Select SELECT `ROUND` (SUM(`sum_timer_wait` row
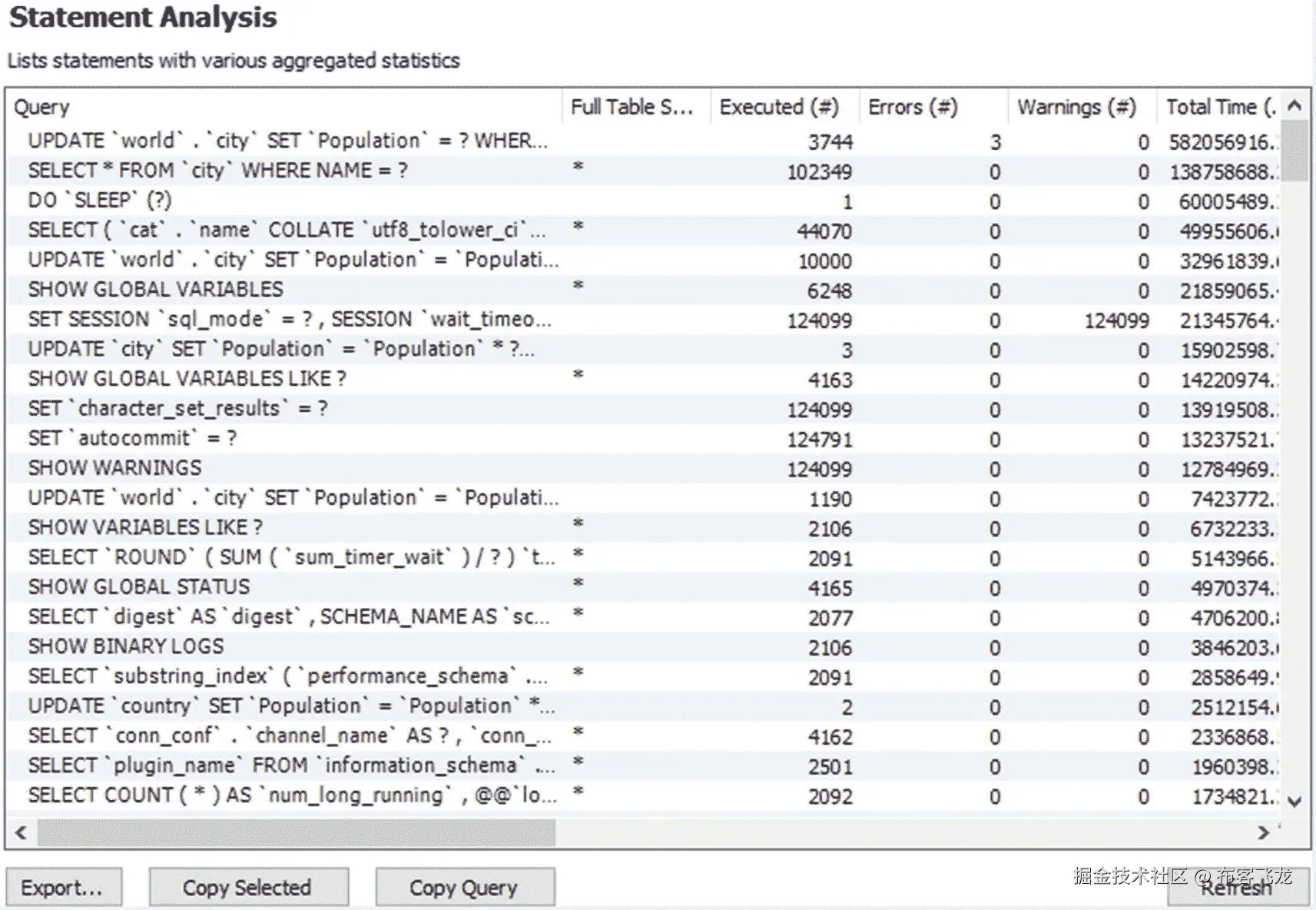 644,558
